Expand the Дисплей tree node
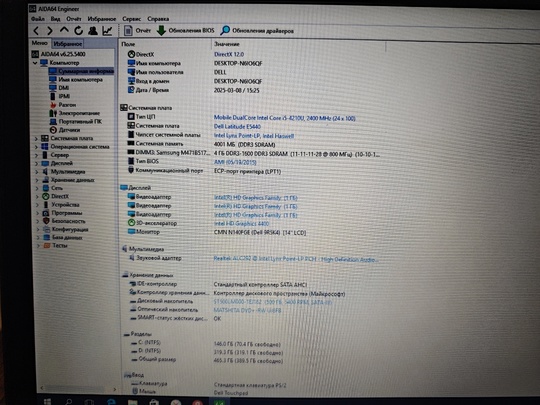The width and height of the screenshot is (540, 405). pyautogui.click(x=36, y=163)
